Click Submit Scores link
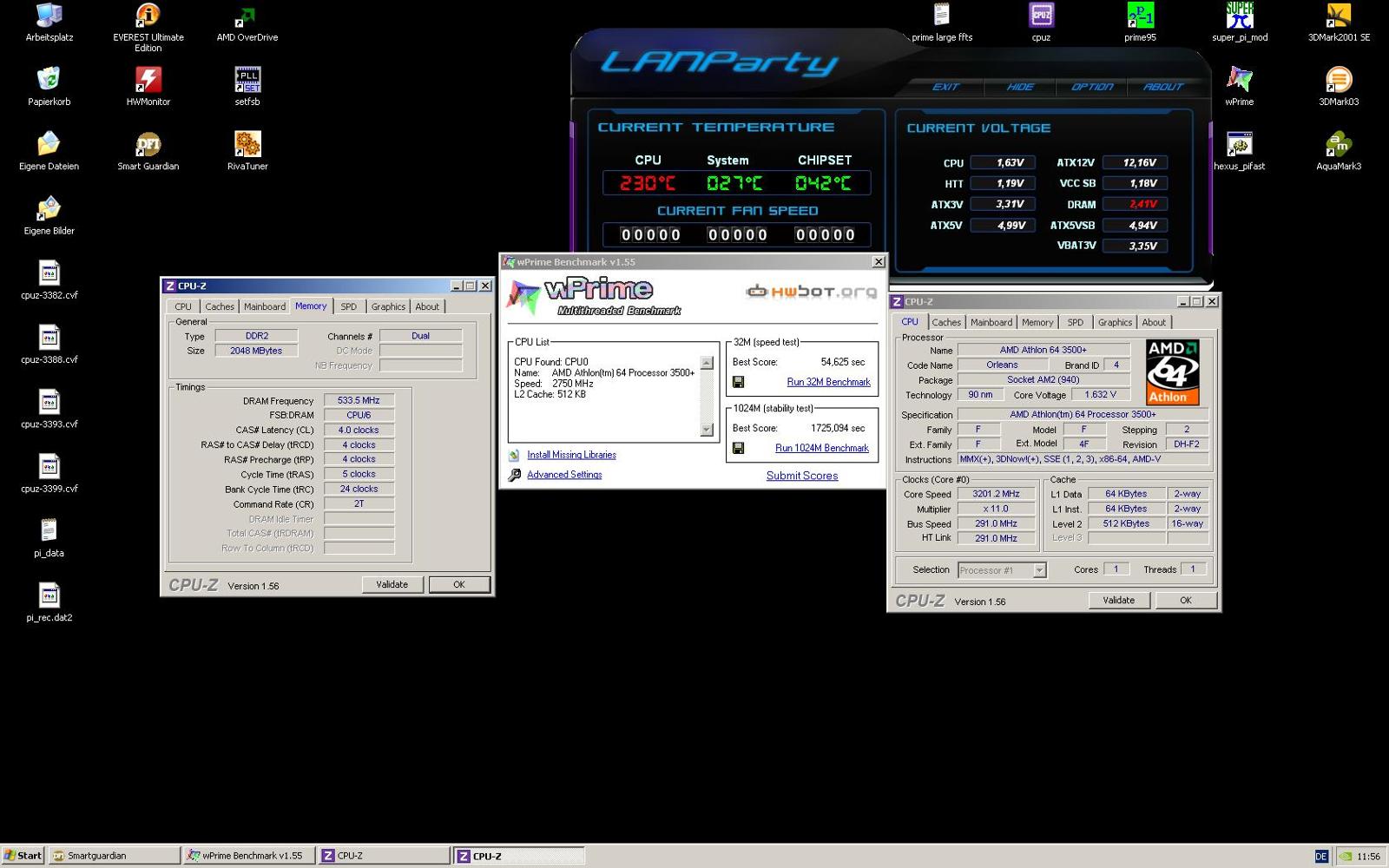Image resolution: width=1389 pixels, height=868 pixels. pos(802,476)
